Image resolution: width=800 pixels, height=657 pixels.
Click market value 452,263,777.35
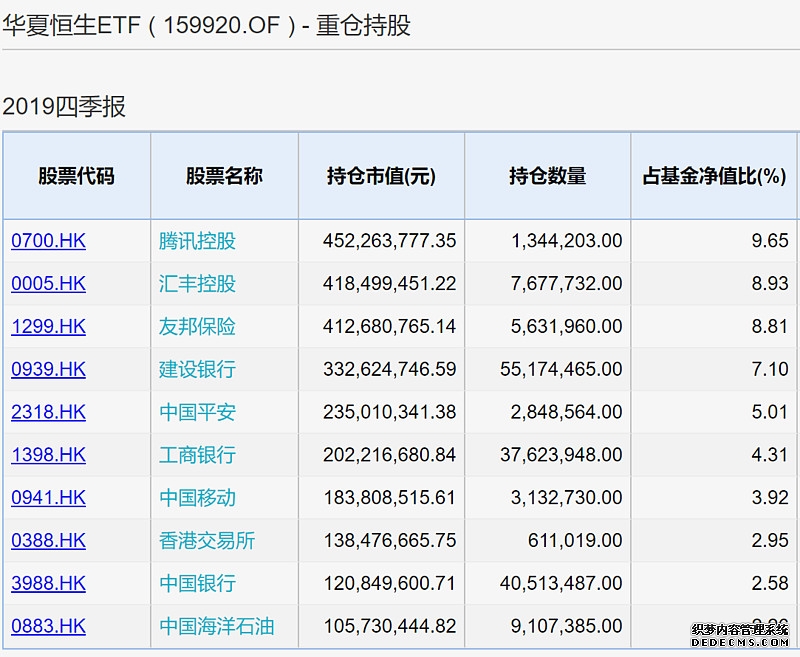(x=389, y=241)
